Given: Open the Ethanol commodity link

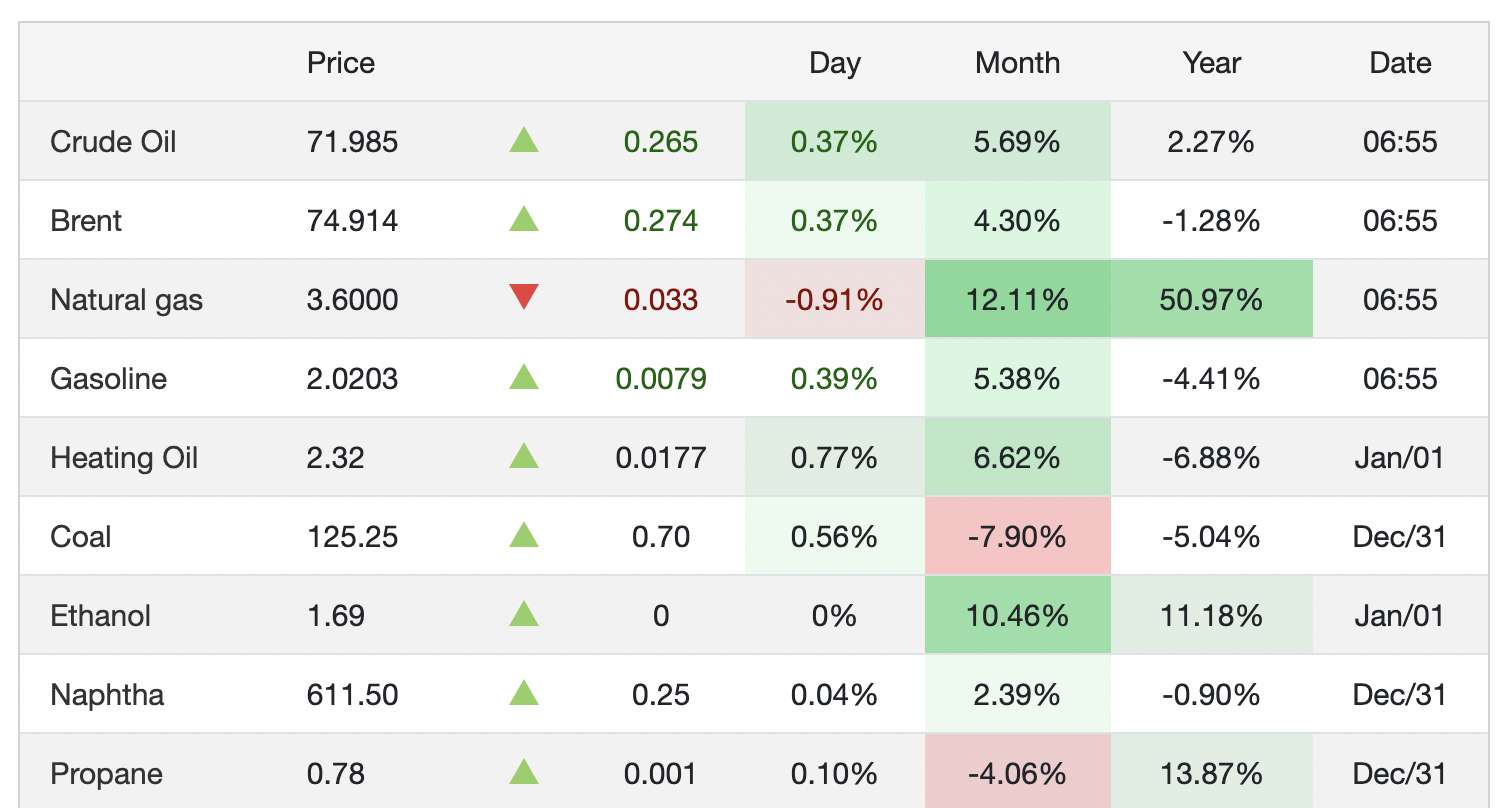Looking at the screenshot, I should coord(100,616).
